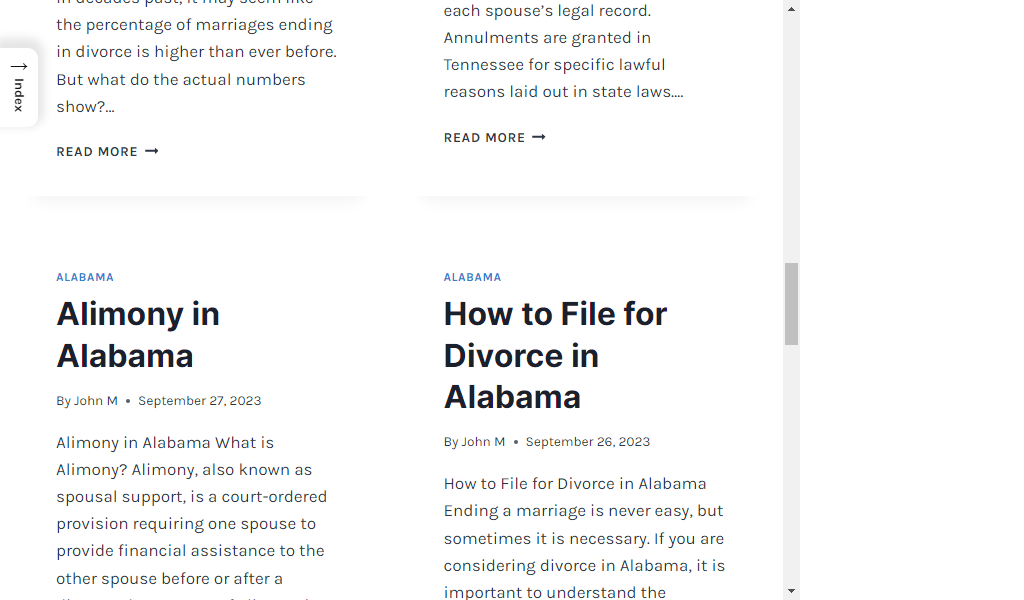Image resolution: width=1024 pixels, height=600 pixels.
Task: Follow the left READ MORE link about divorce percentages
Action: point(107,151)
